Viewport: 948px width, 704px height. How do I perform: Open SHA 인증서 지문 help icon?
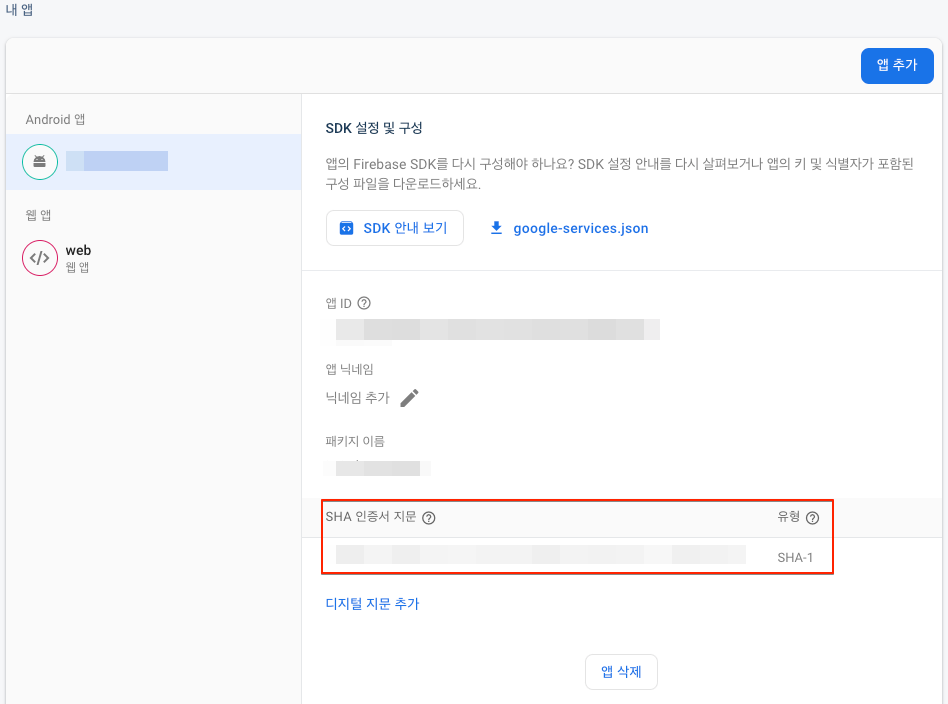pos(429,518)
